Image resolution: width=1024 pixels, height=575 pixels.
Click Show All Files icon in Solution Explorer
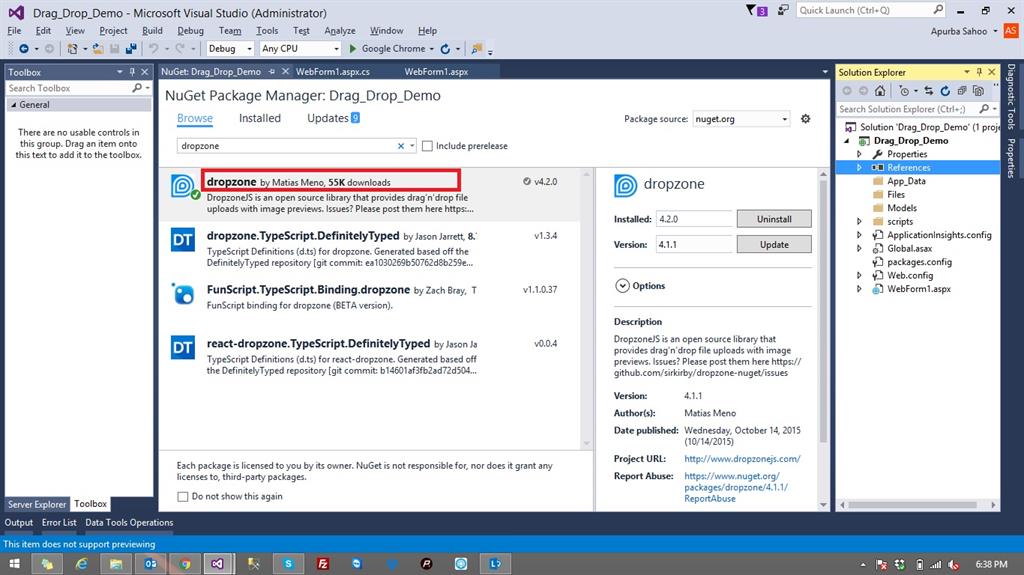click(978, 91)
